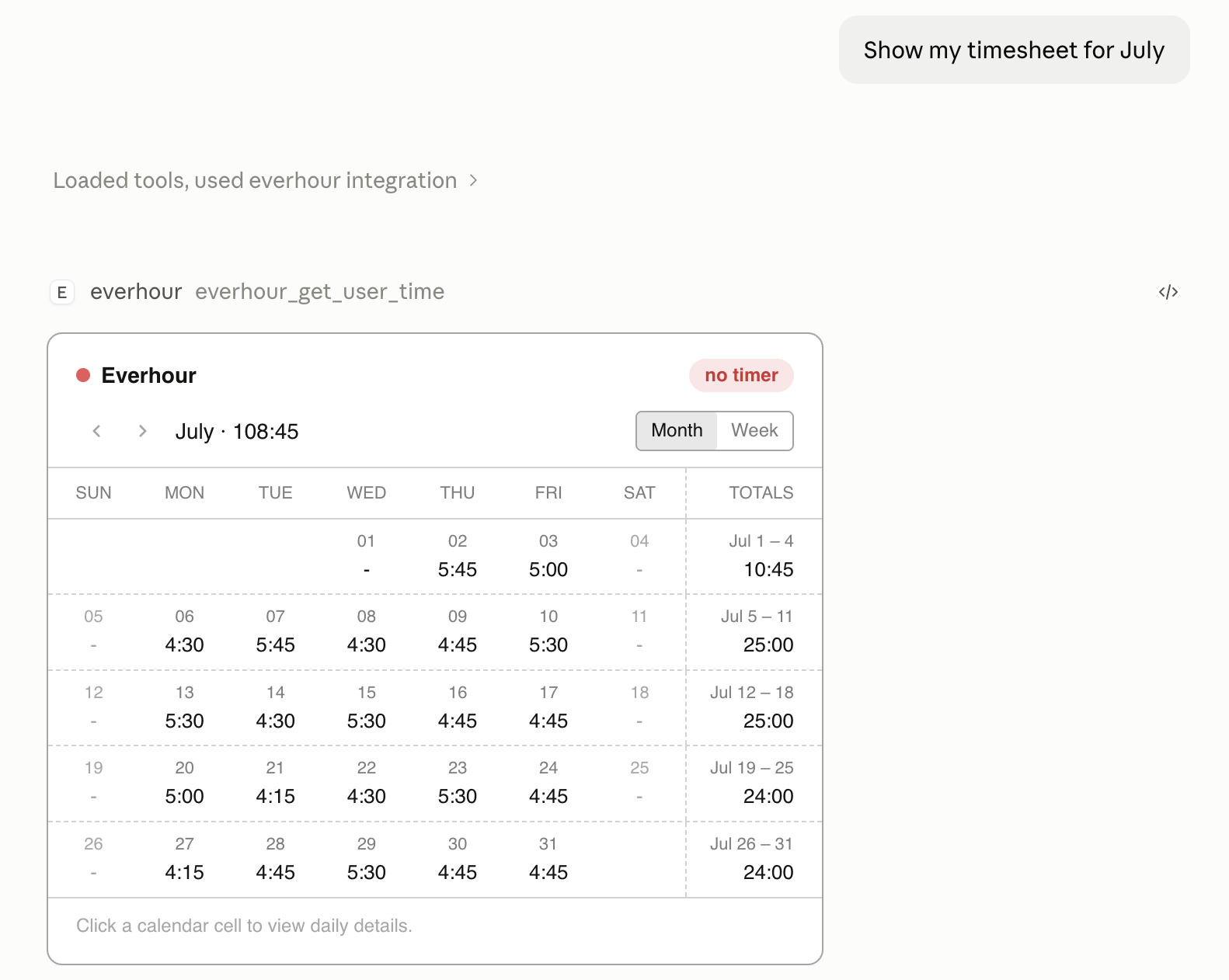Viewport: 1229px width, 980px height.
Task: Open July 03 cell with 5:00
Action: click(548, 556)
